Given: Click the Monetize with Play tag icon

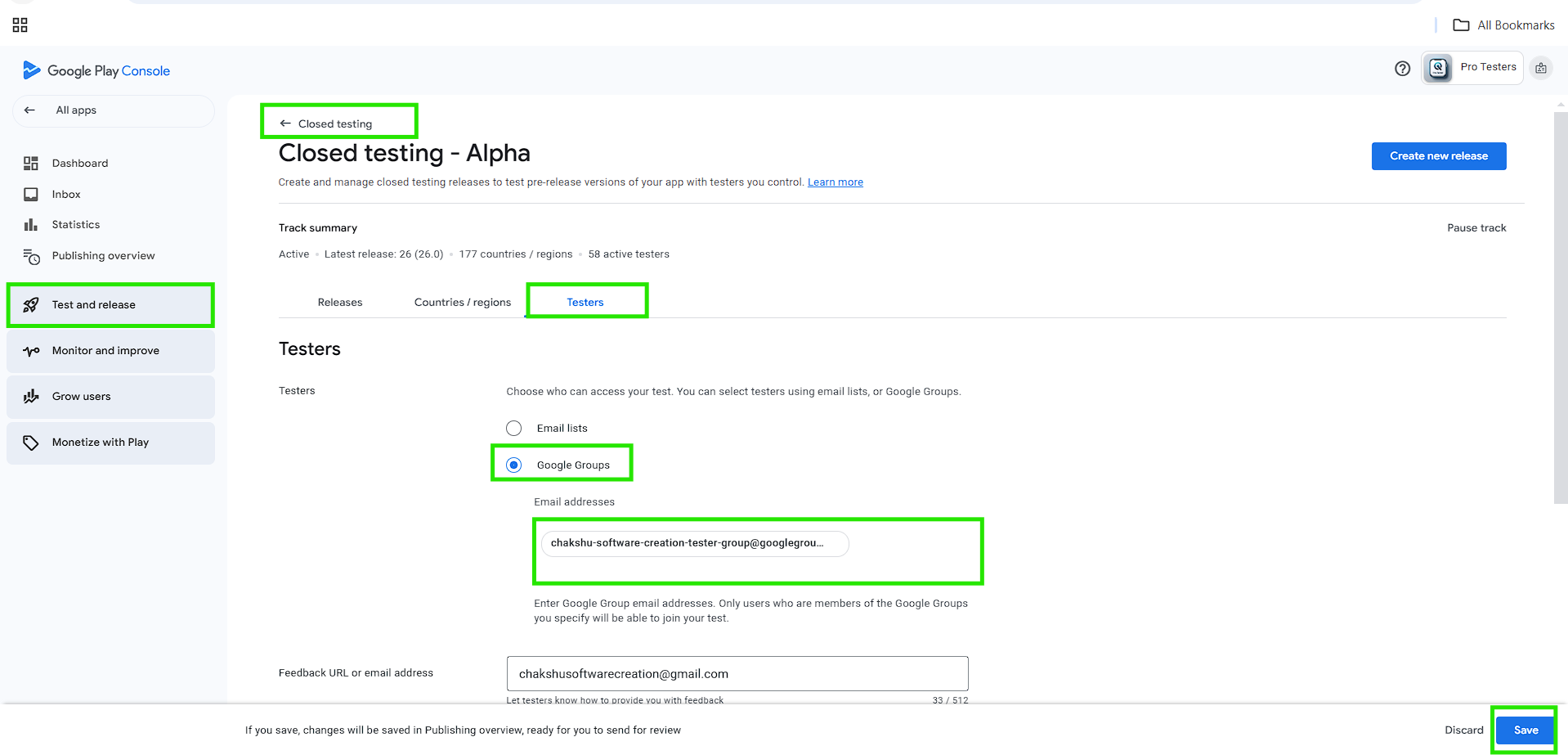Looking at the screenshot, I should pos(31,443).
